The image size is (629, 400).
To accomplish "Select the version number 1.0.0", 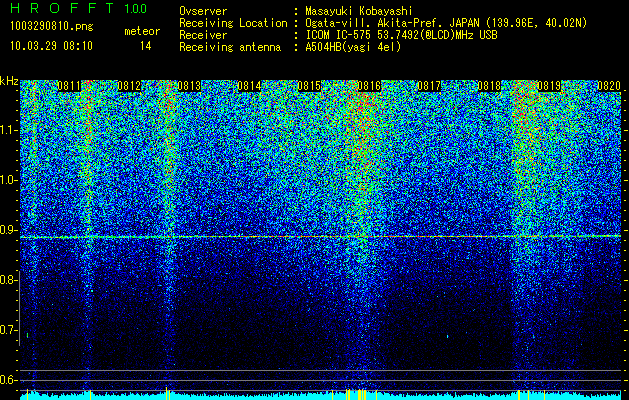I will (x=135, y=8).
